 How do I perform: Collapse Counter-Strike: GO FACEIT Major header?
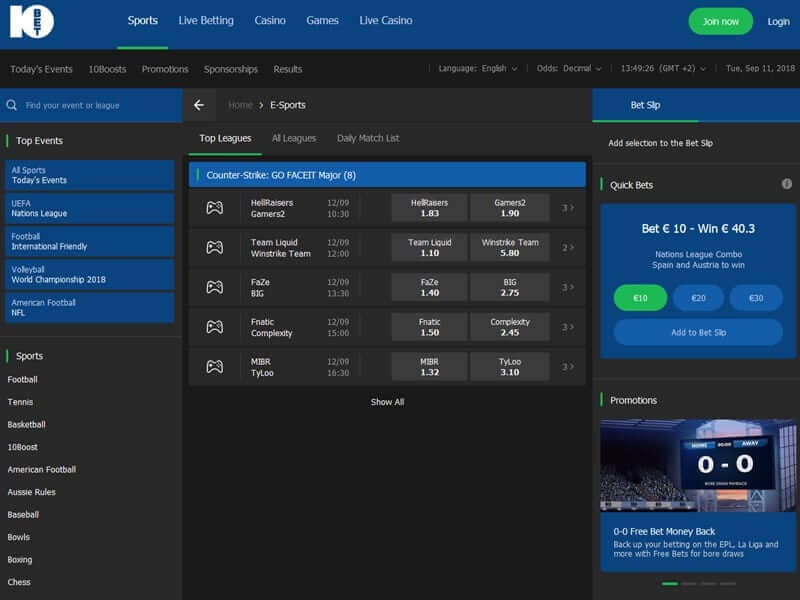tap(387, 175)
